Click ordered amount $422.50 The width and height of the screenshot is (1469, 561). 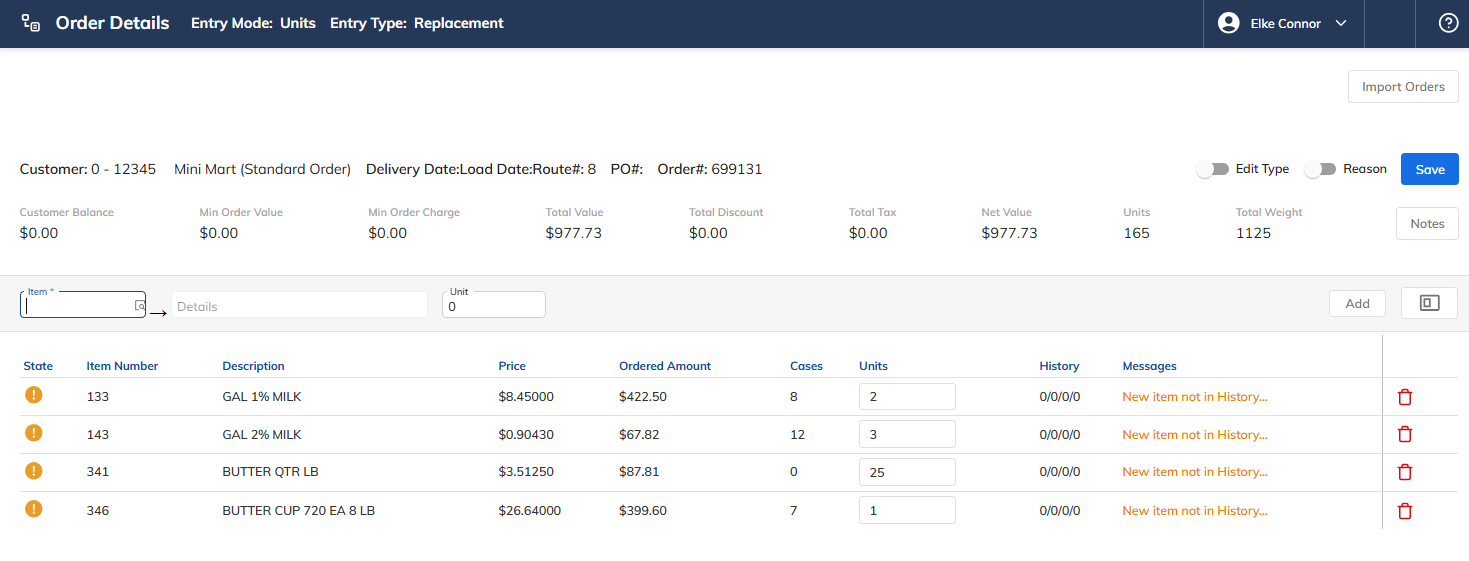pos(643,397)
